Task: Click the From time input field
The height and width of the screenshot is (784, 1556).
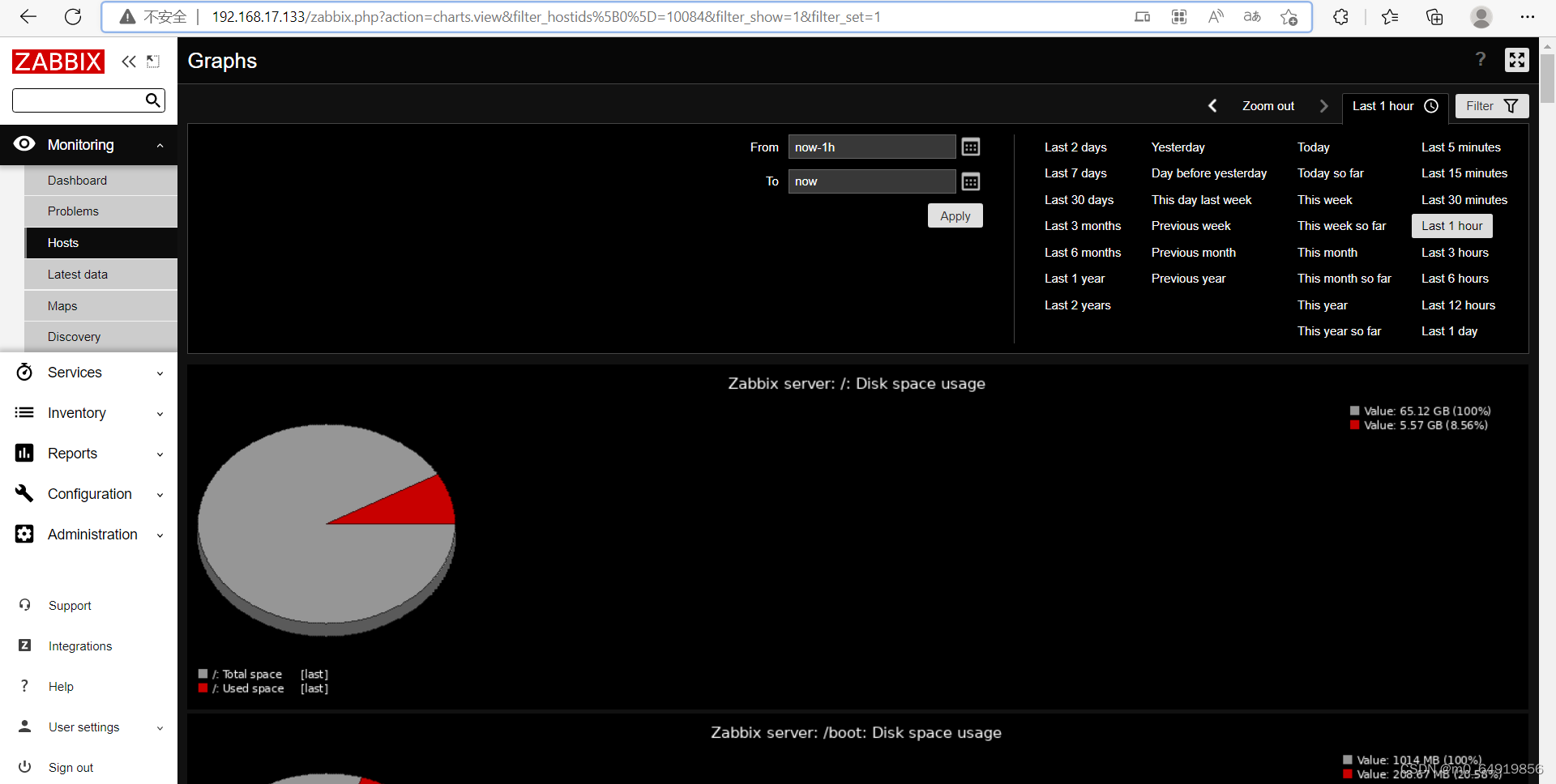Action: click(872, 147)
